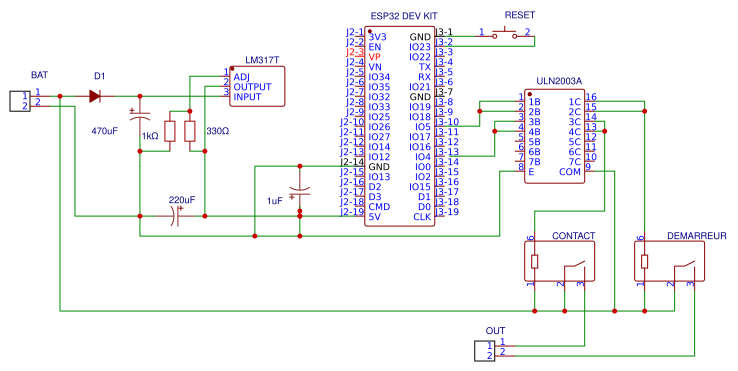
Task: Click the ULN2003A chip body
Action: (555, 136)
